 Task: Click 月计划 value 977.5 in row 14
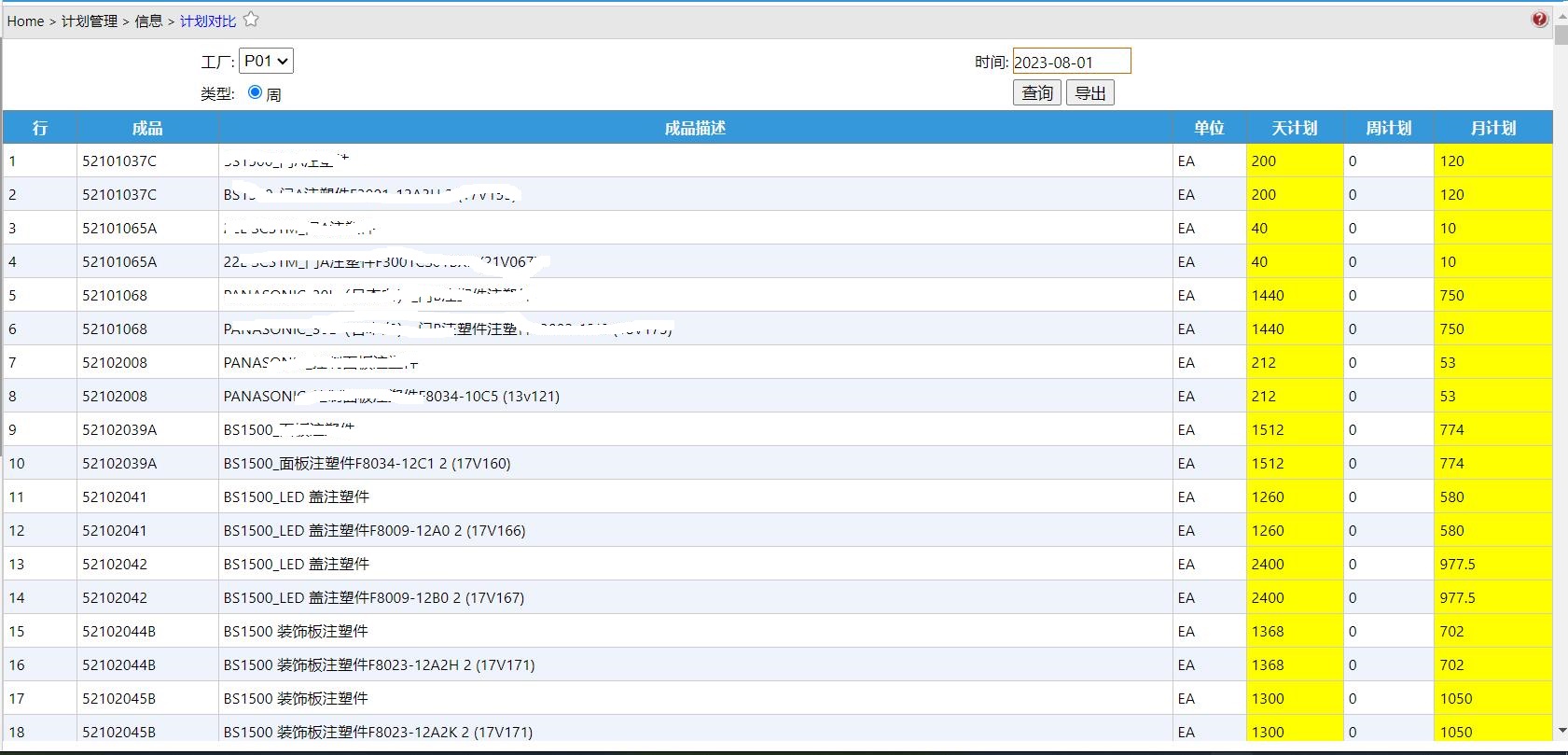pos(1457,597)
